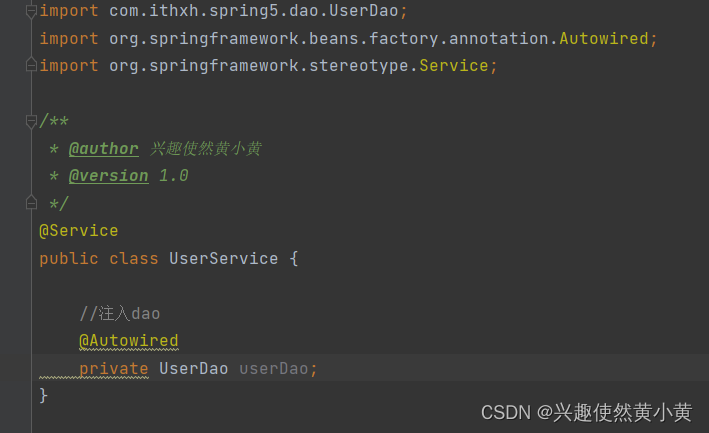Click the fold end marker beside Service import
The height and width of the screenshot is (433, 709).
point(31,65)
